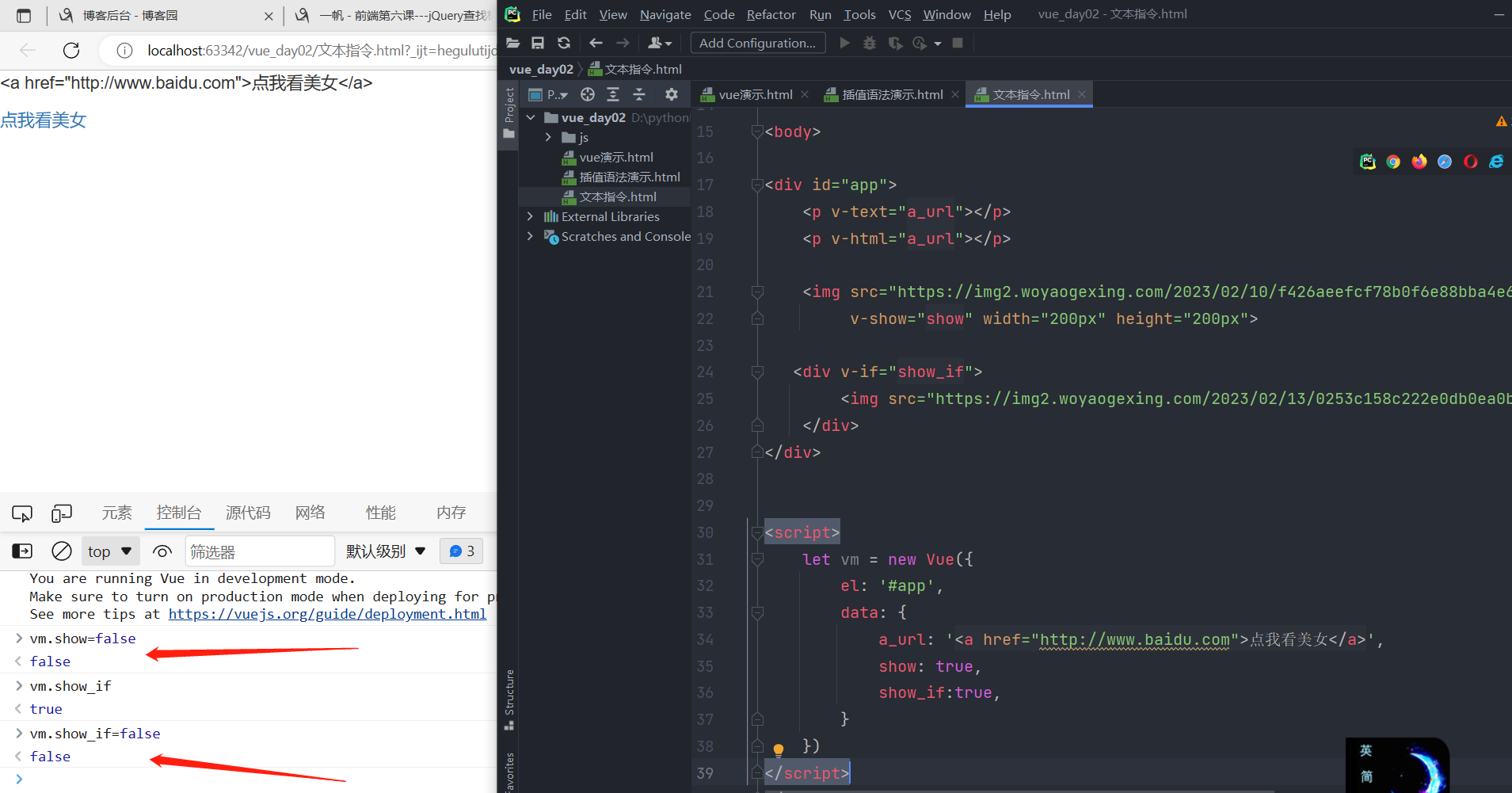This screenshot has width=1512, height=793.
Task: Open page in Safari from editor browser icons
Action: (x=1445, y=162)
